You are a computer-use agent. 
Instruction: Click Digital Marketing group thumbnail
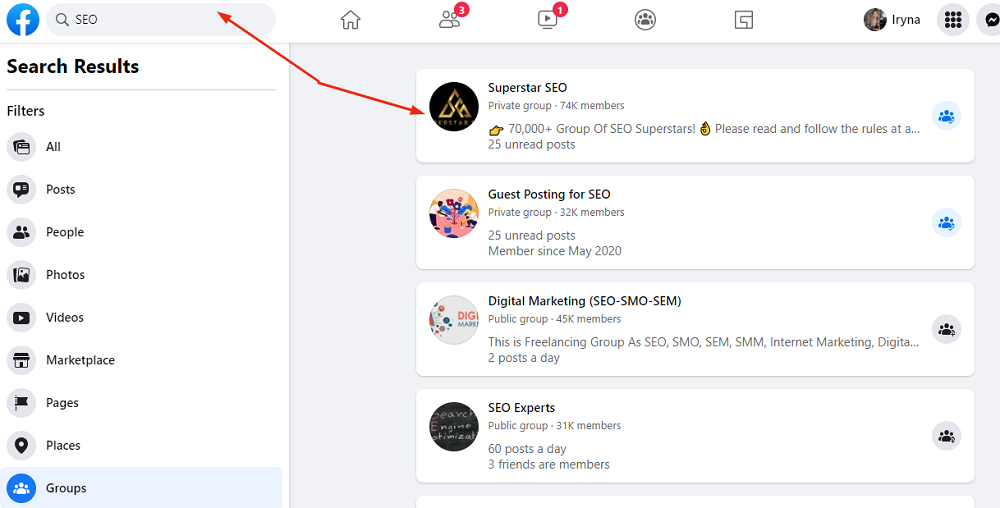coord(453,320)
